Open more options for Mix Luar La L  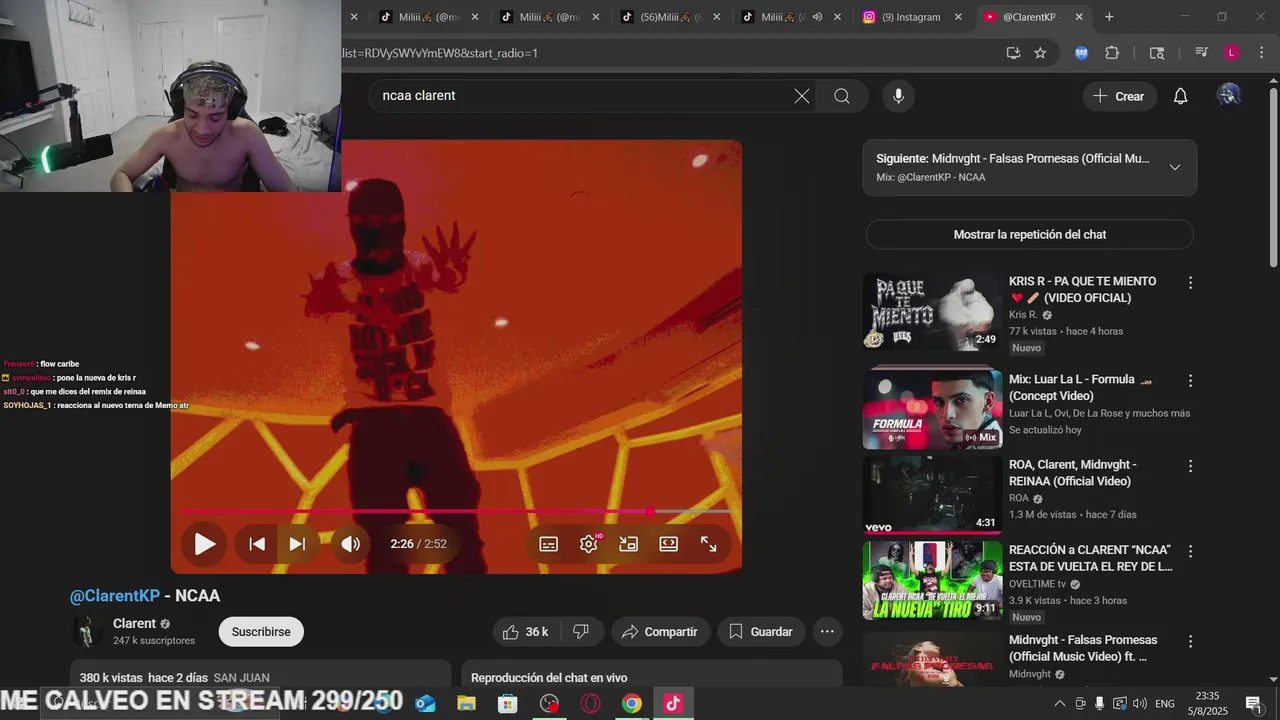(1190, 381)
